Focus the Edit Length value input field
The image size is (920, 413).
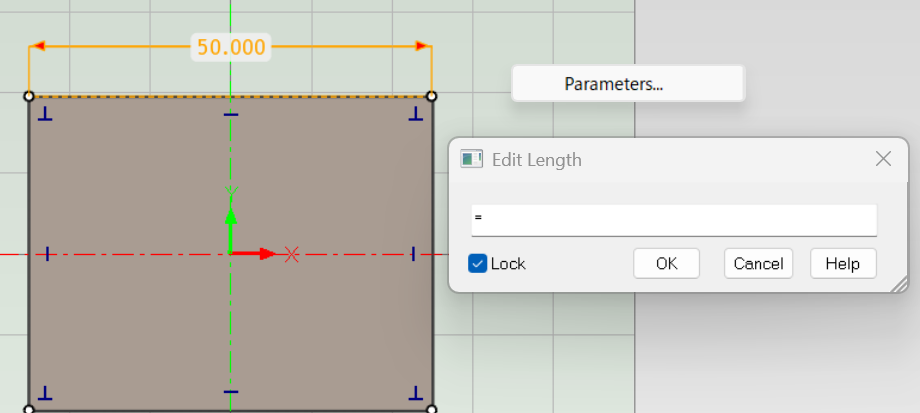(x=673, y=219)
